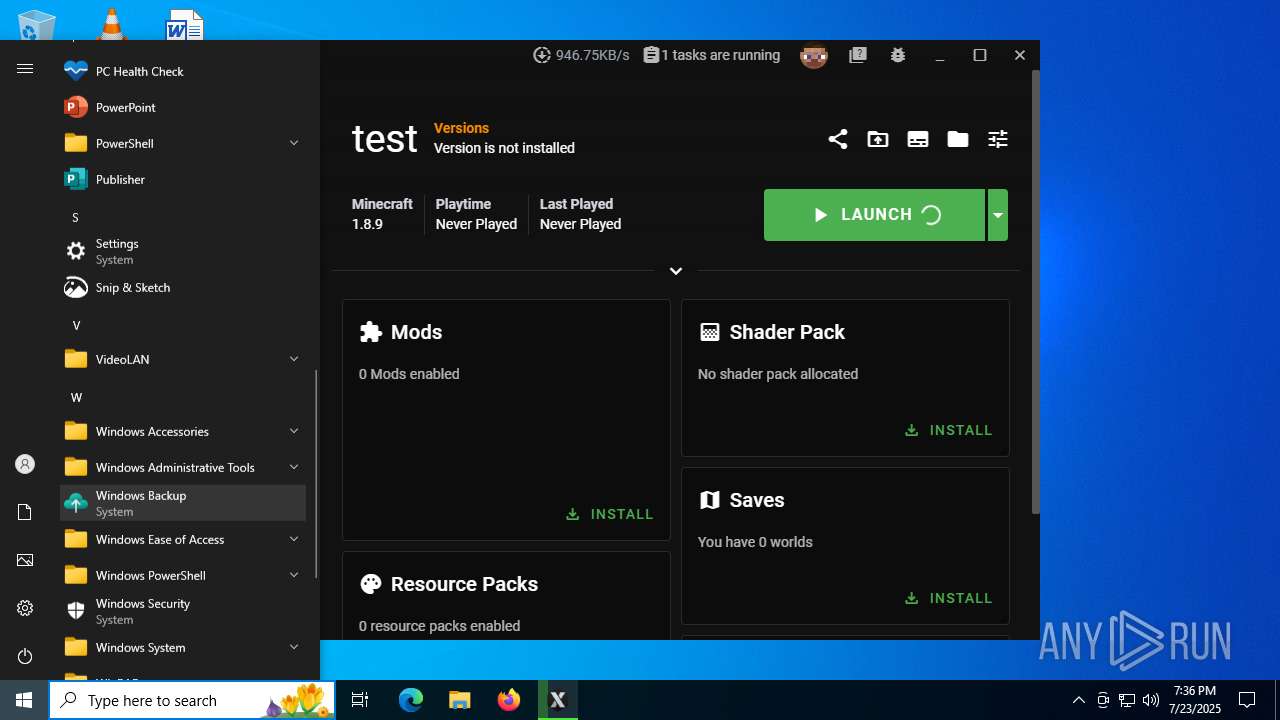The height and width of the screenshot is (720, 1280).
Task: Click the Start sidebar settings gear
Action: [x=25, y=608]
